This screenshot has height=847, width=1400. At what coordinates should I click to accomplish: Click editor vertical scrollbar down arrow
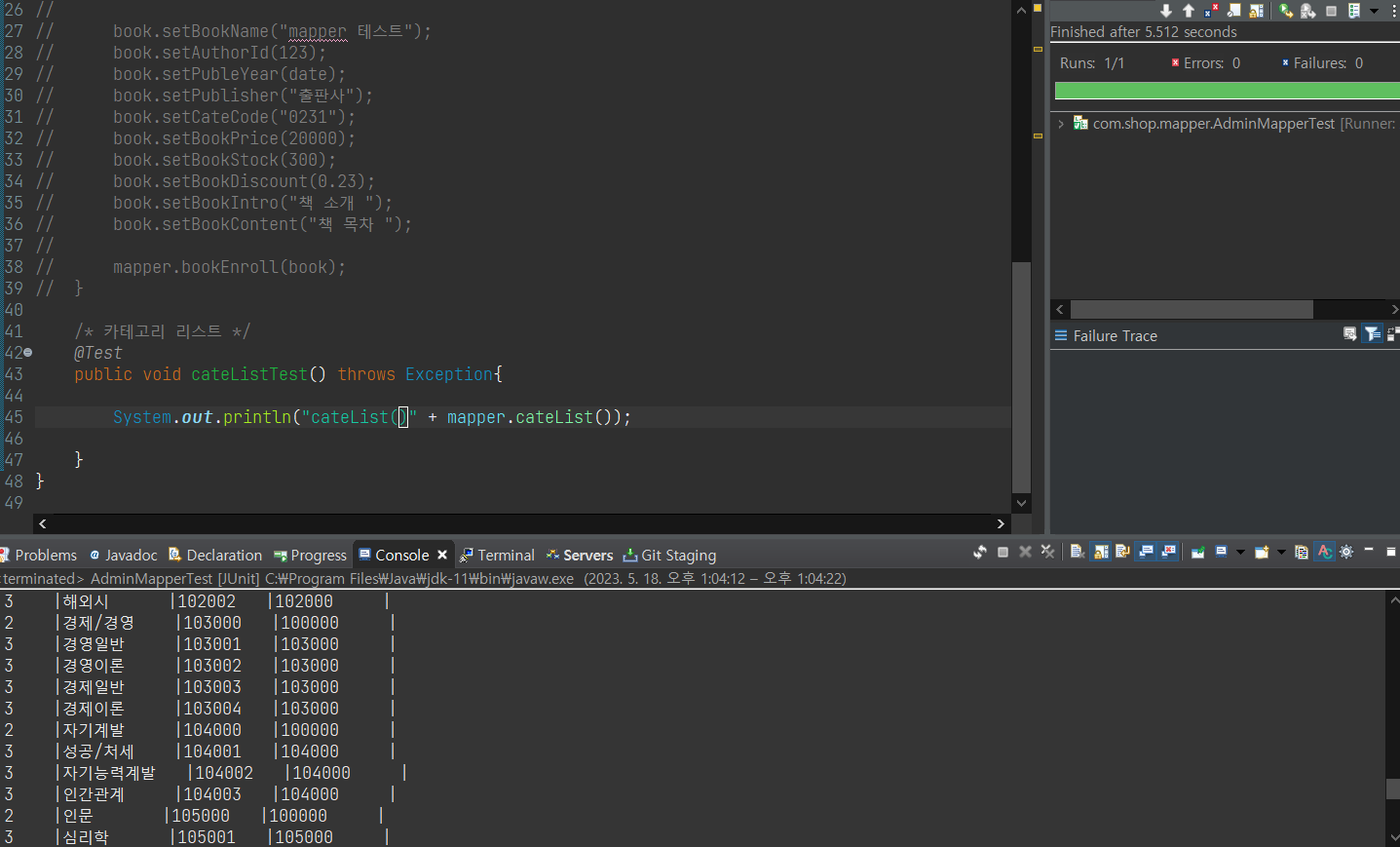click(x=1021, y=503)
